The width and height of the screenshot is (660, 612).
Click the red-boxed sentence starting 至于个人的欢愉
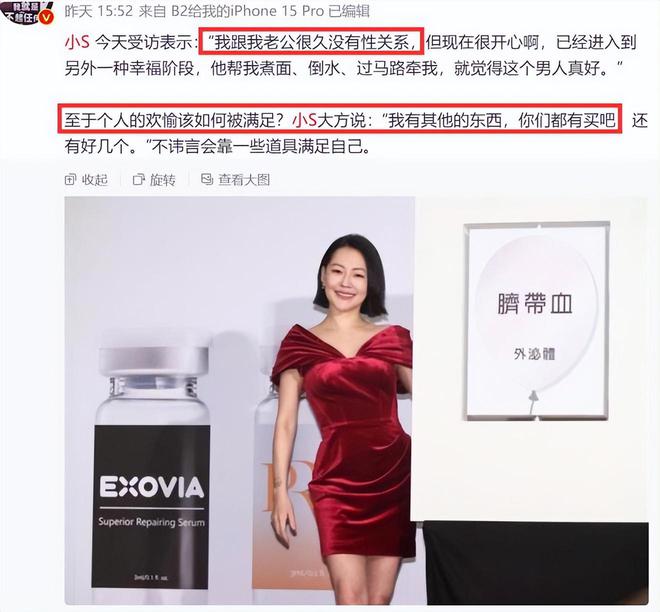pos(340,119)
